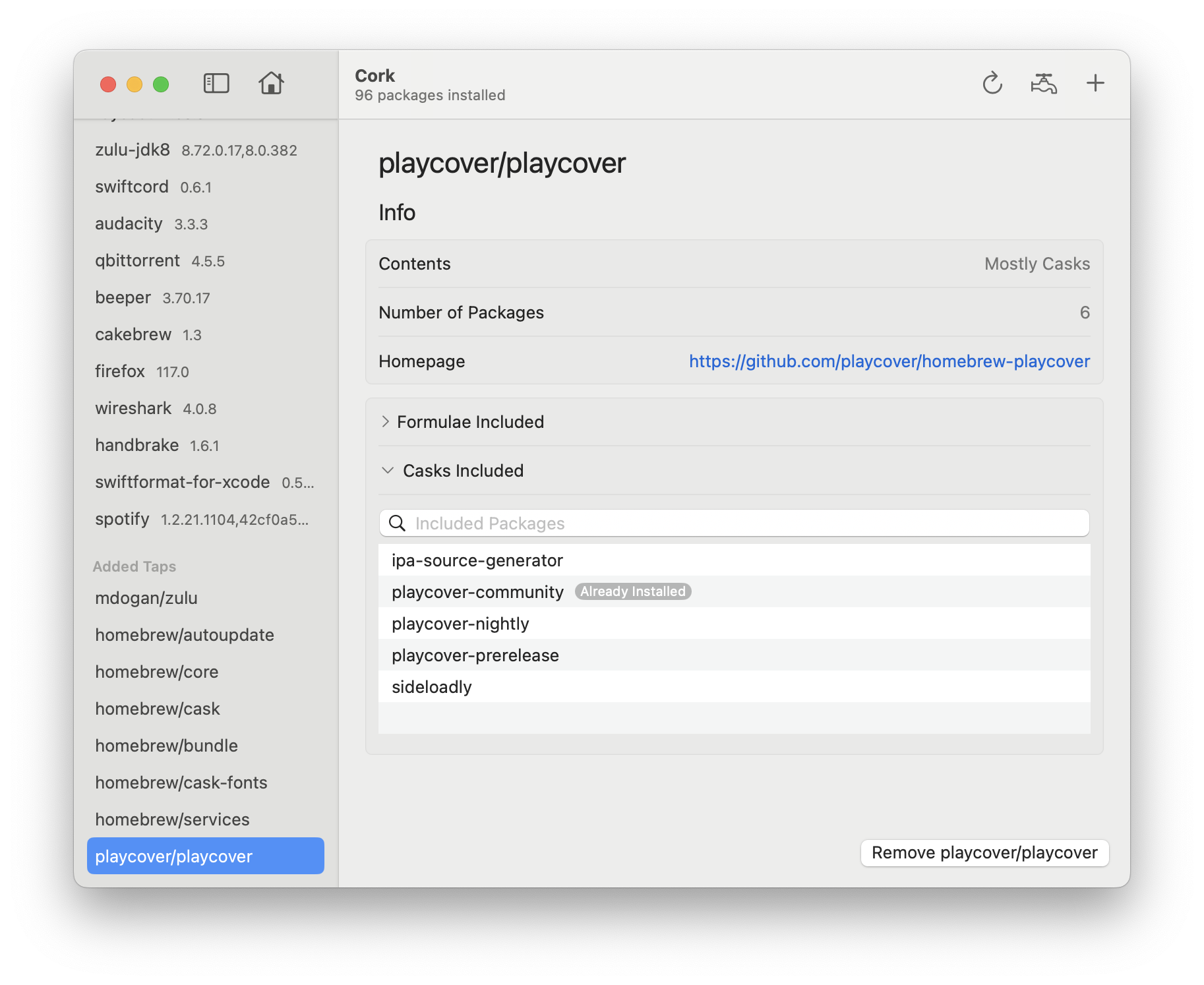Focus the Included Packages search field
The width and height of the screenshot is (1204, 985).
tap(734, 523)
